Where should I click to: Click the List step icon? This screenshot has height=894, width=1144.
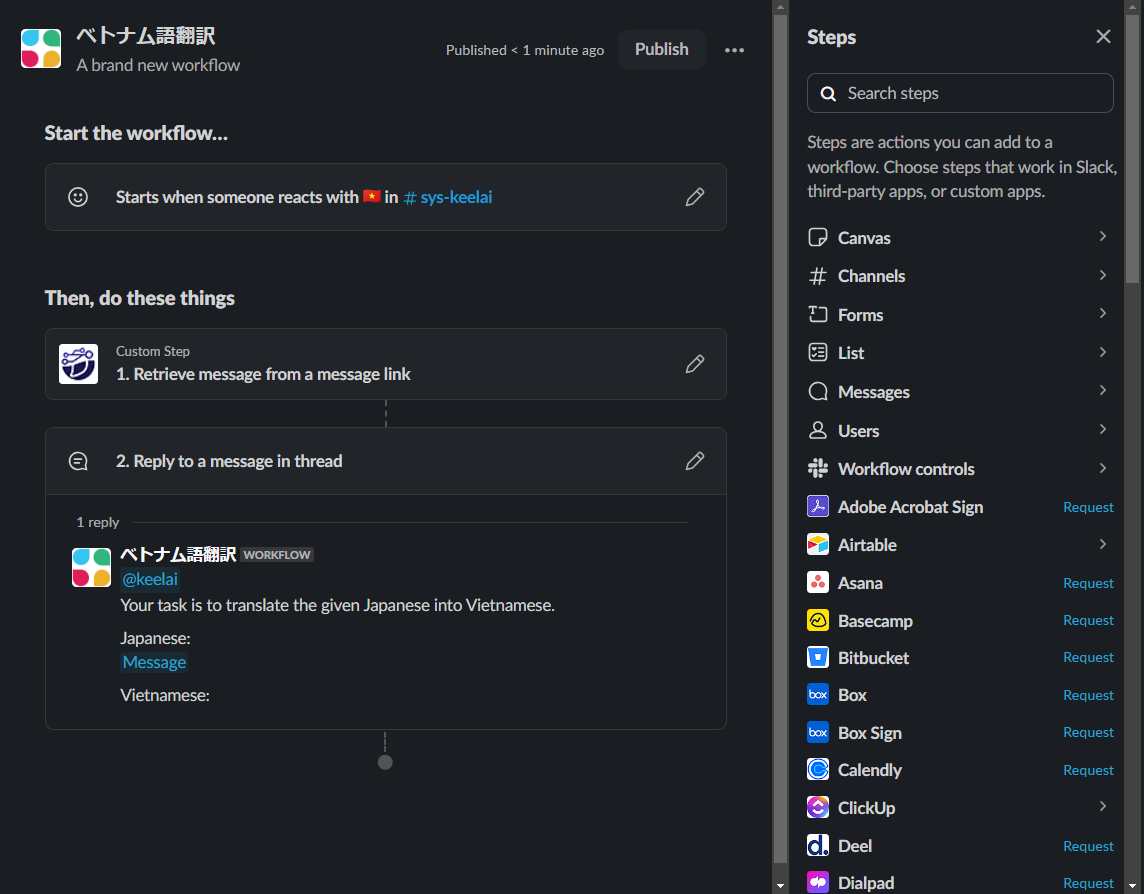[x=818, y=352]
